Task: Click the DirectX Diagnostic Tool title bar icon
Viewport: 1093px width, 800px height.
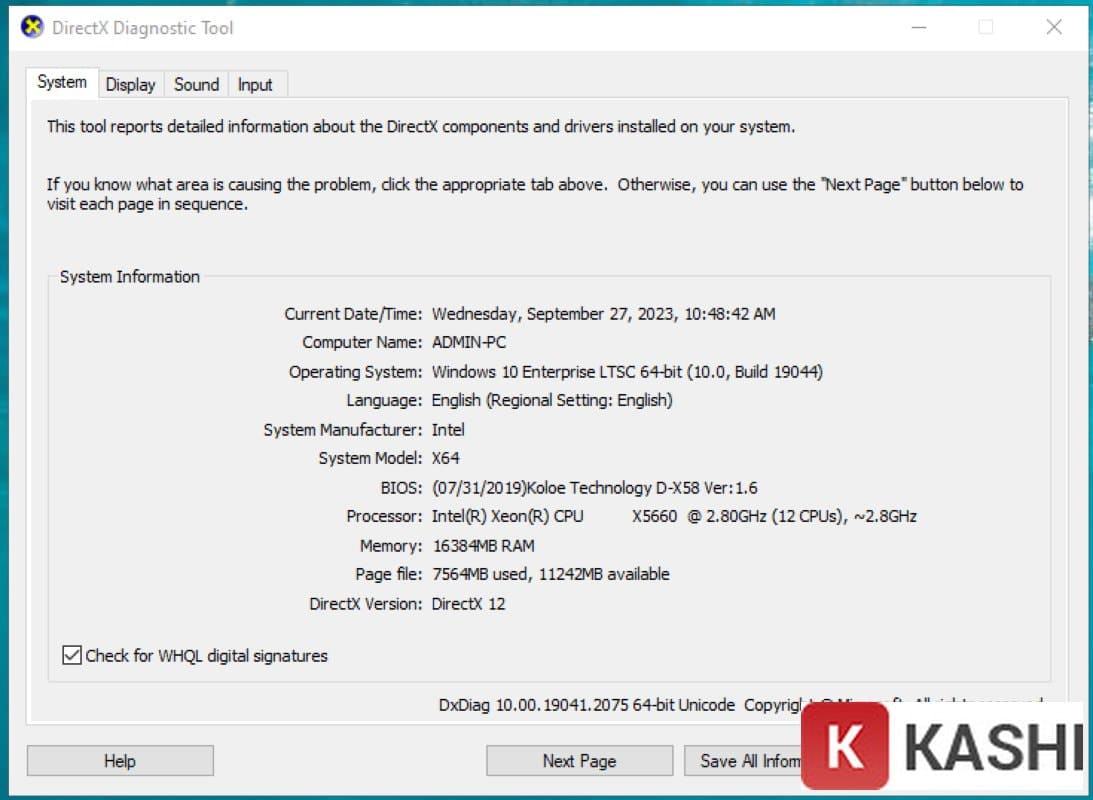Action: pyautogui.click(x=32, y=27)
